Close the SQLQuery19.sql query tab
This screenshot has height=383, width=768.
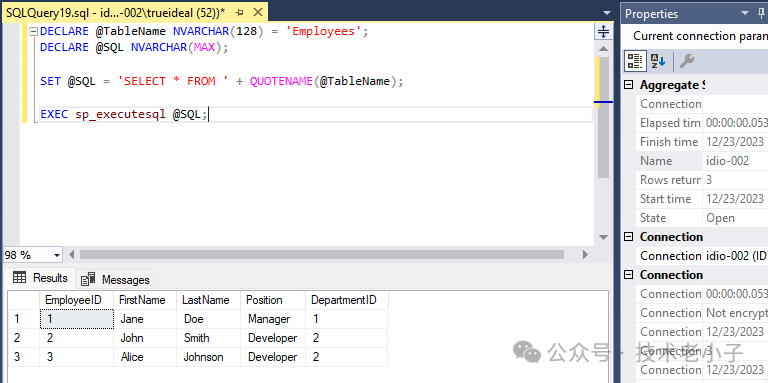pyautogui.click(x=258, y=13)
